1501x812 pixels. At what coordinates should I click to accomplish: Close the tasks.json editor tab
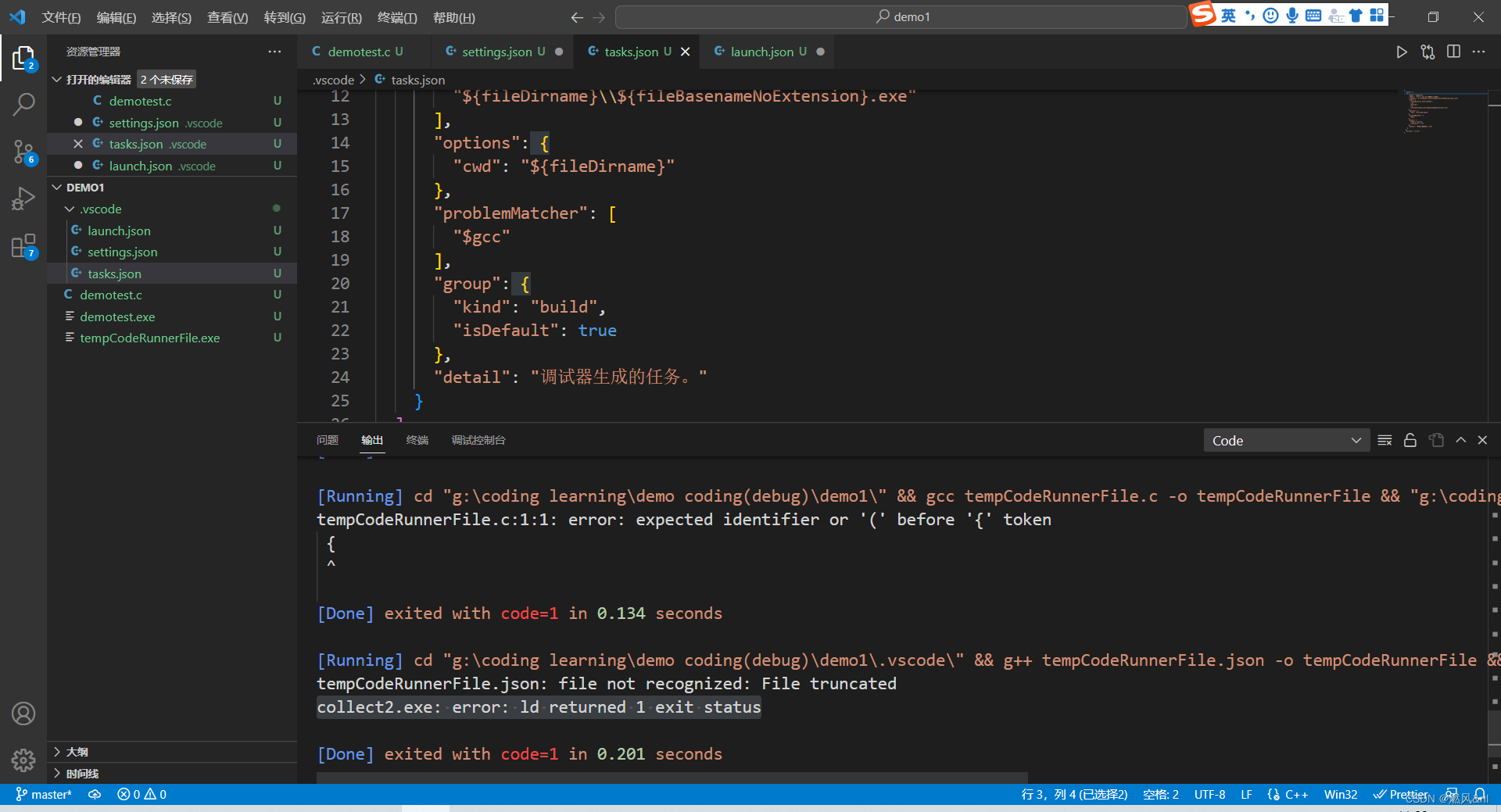tap(686, 52)
